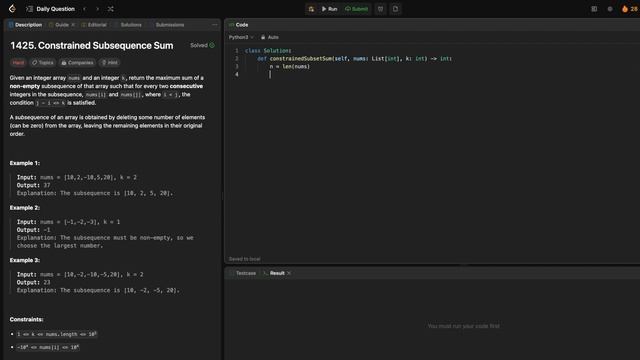The width and height of the screenshot is (640, 360).
Task: Reveal the Hint
Action: (x=110, y=62)
